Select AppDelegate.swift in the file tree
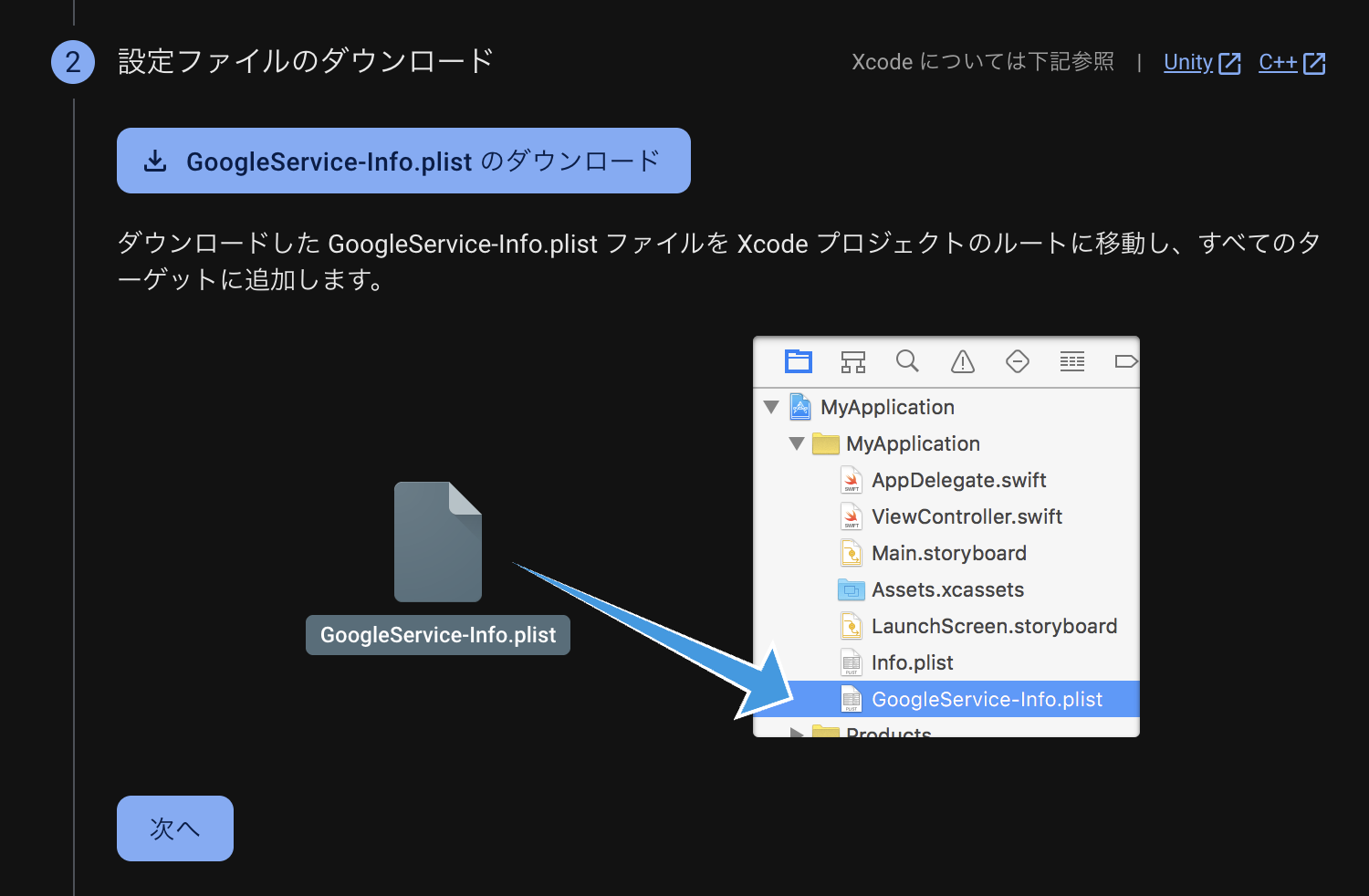The image size is (1369, 896). coord(958,480)
